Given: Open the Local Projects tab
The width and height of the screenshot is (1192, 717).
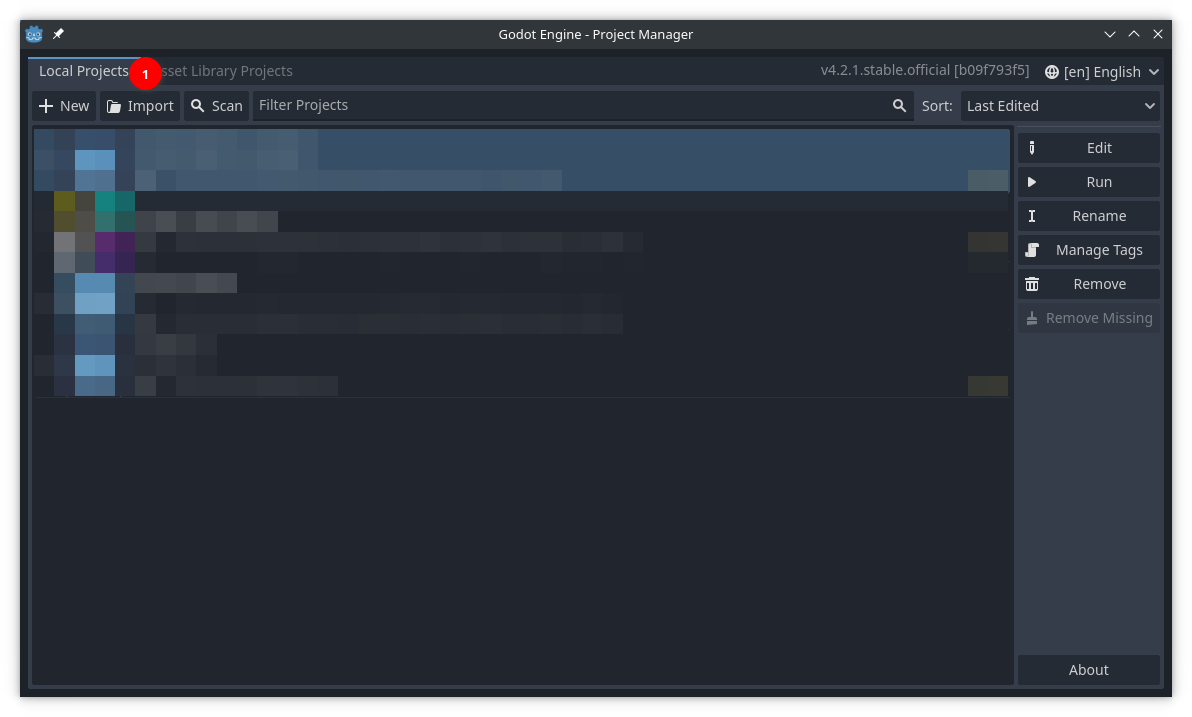Looking at the screenshot, I should click(84, 71).
